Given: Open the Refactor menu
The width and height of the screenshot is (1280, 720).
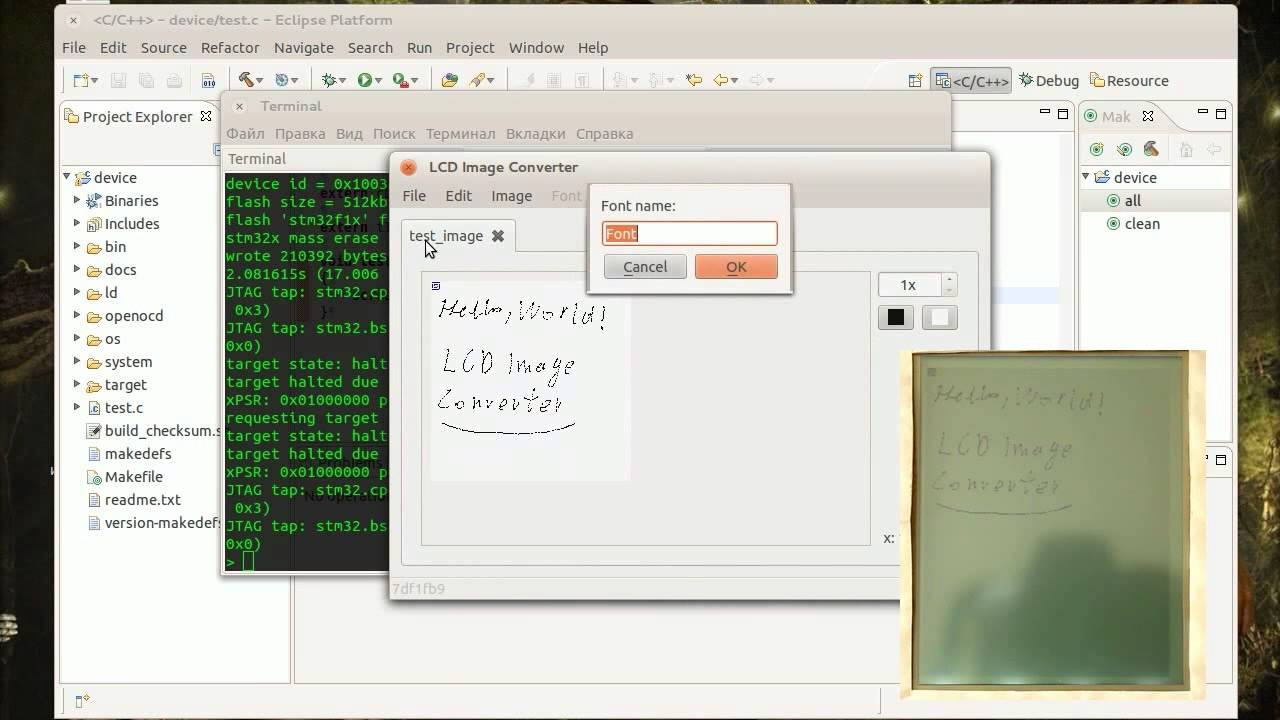Looking at the screenshot, I should 230,47.
